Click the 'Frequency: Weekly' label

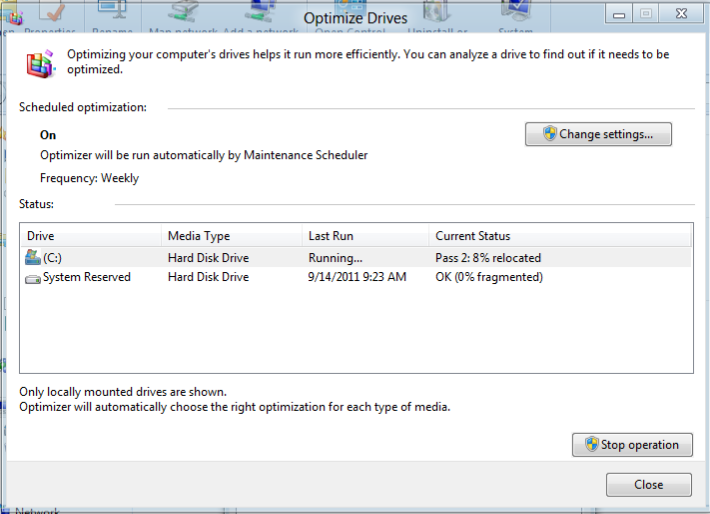click(89, 178)
